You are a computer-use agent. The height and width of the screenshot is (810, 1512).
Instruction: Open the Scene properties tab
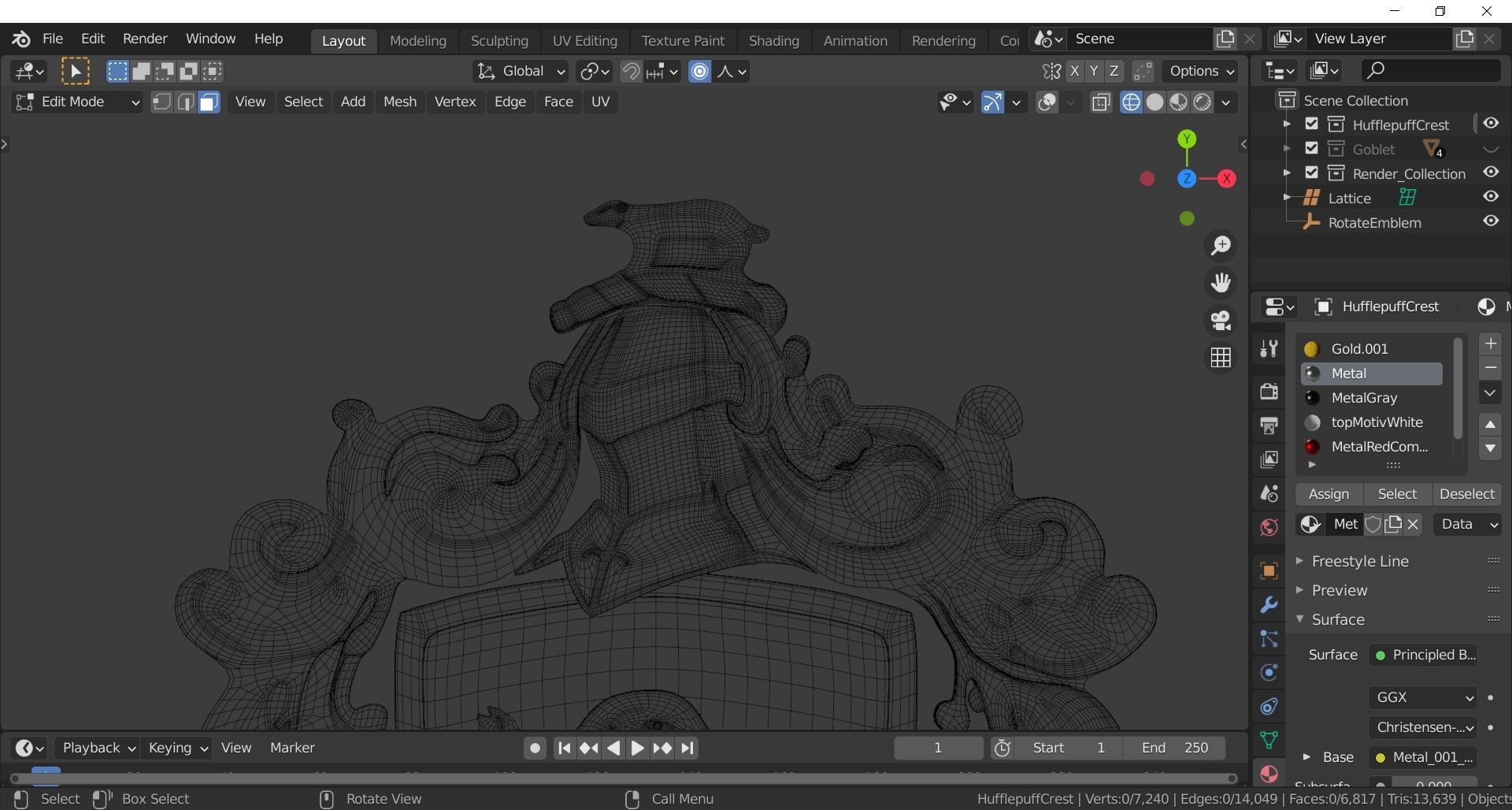pyautogui.click(x=1269, y=493)
